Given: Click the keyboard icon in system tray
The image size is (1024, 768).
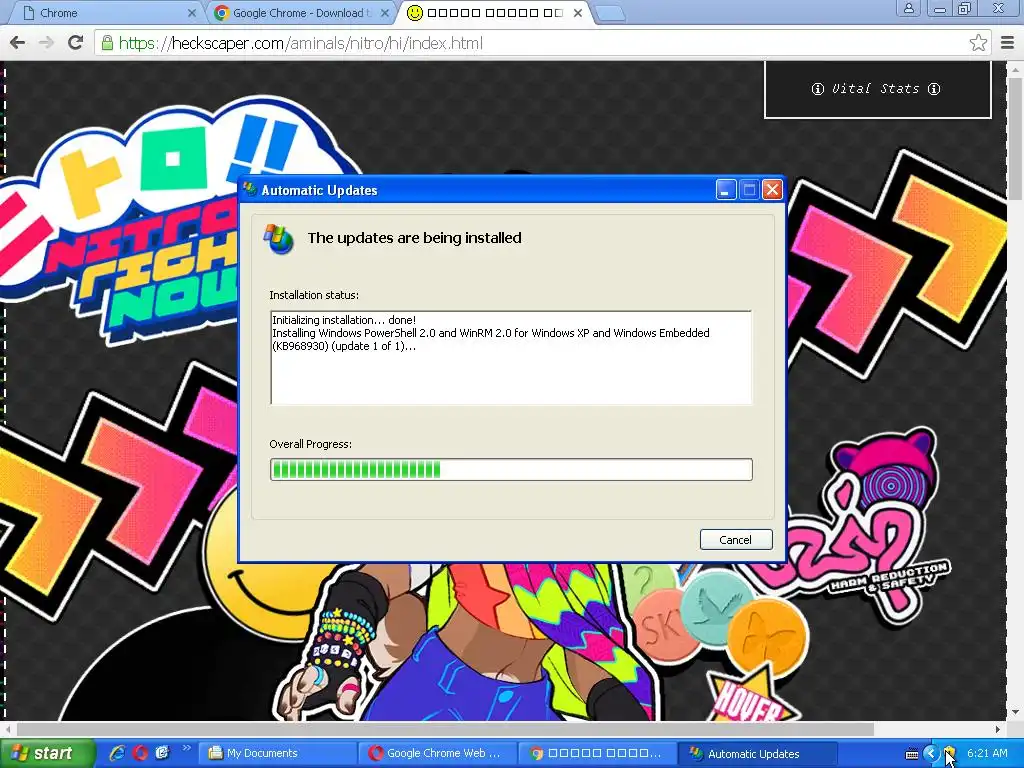Looking at the screenshot, I should pos(912,754).
